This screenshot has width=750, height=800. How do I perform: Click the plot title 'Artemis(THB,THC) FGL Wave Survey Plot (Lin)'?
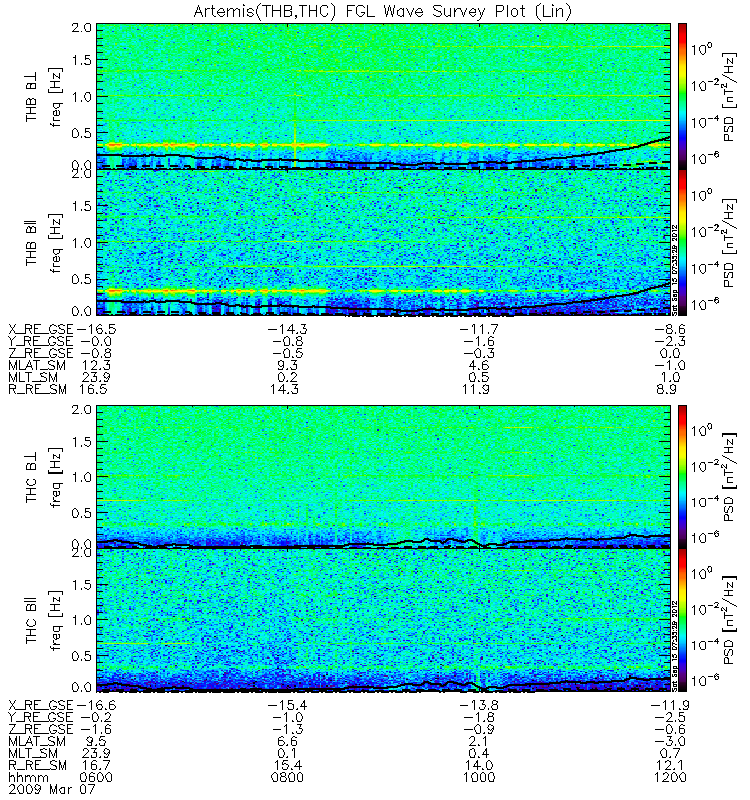pos(382,11)
